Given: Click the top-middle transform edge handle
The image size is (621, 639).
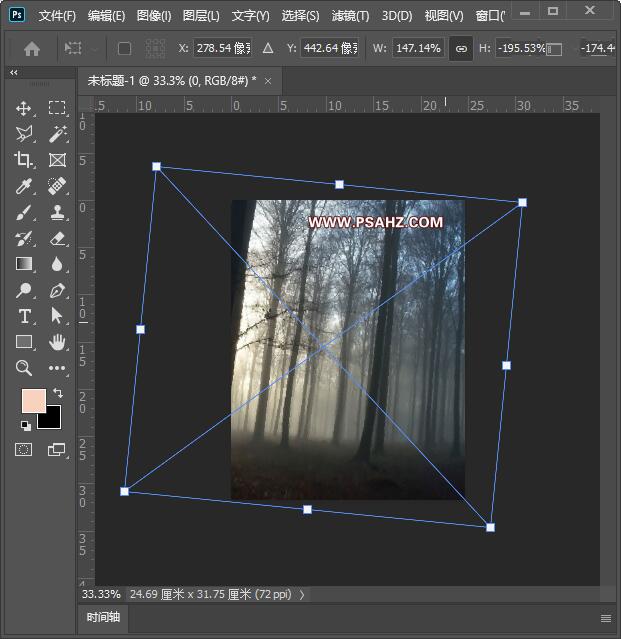Looking at the screenshot, I should coord(339,185).
